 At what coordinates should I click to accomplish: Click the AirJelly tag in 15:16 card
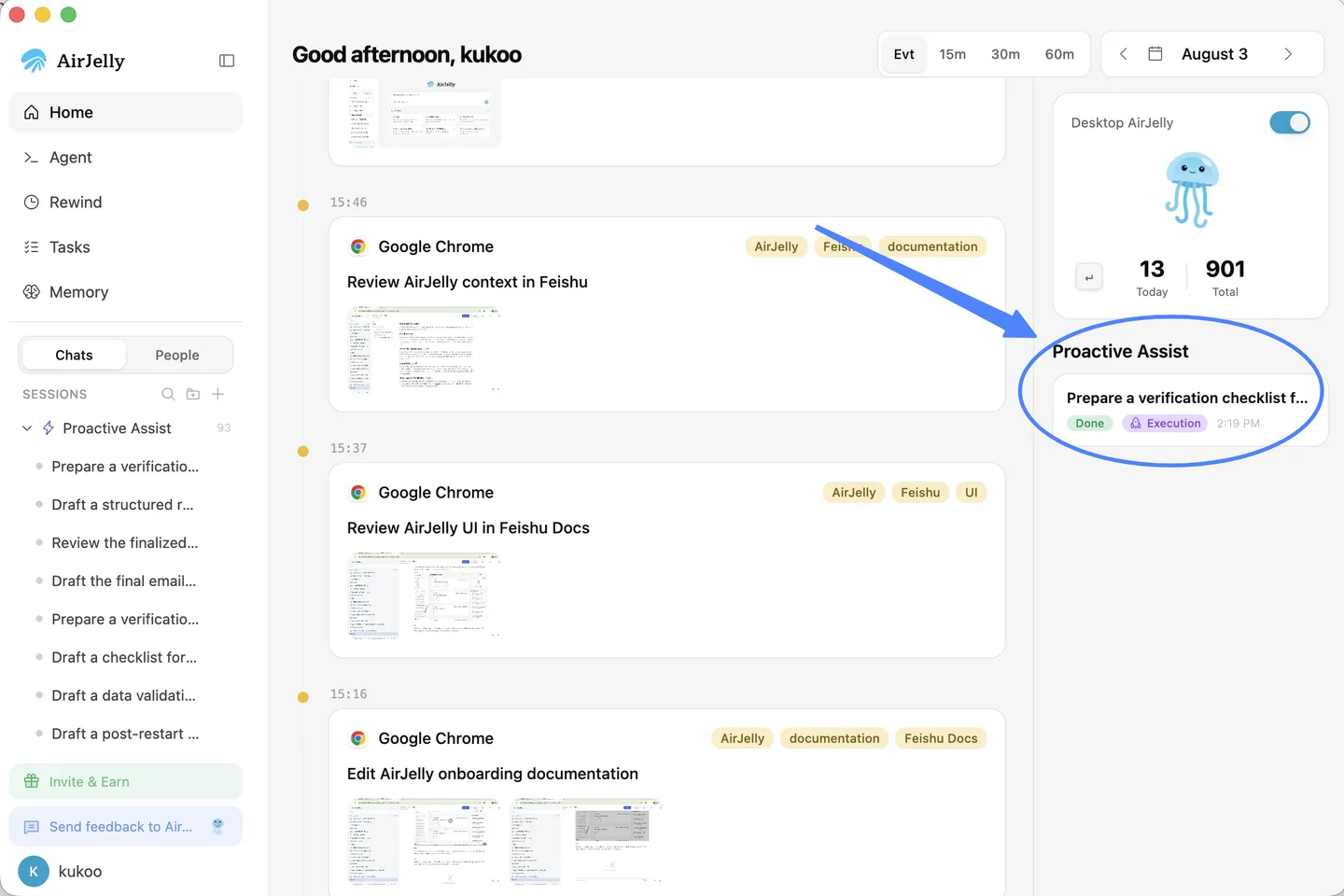[743, 738]
